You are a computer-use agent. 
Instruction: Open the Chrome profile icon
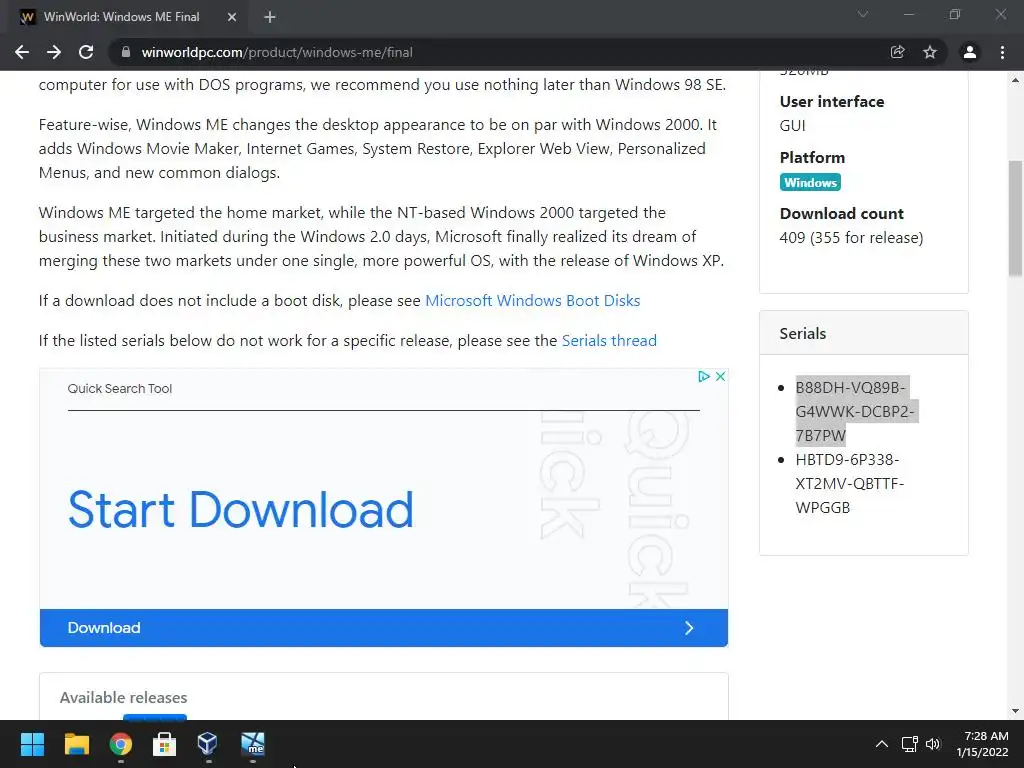point(970,52)
